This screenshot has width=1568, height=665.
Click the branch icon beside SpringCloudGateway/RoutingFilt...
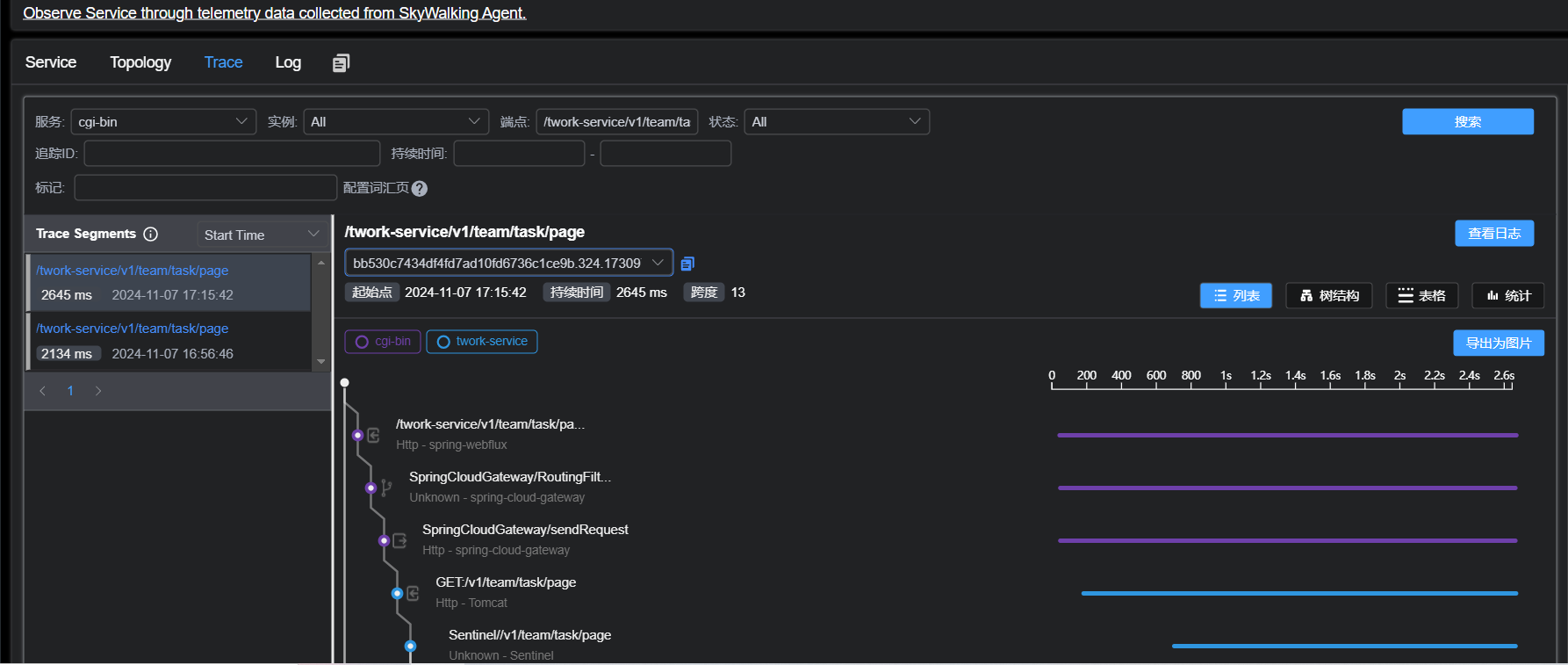(386, 488)
